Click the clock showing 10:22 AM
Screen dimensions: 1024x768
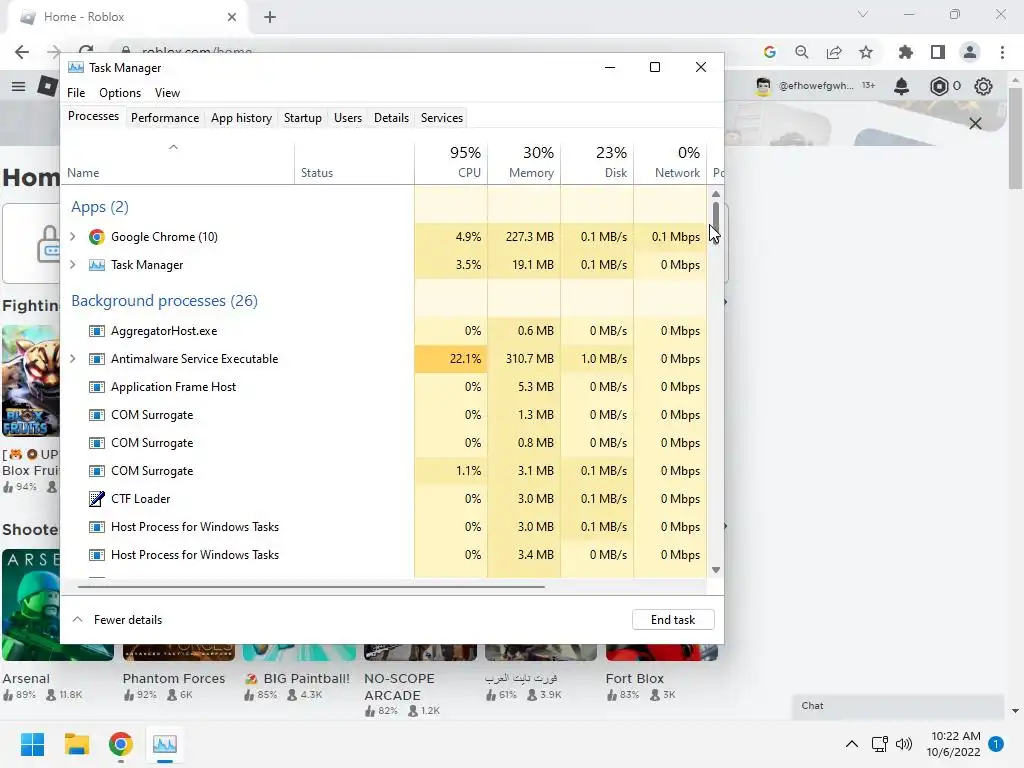tap(955, 736)
